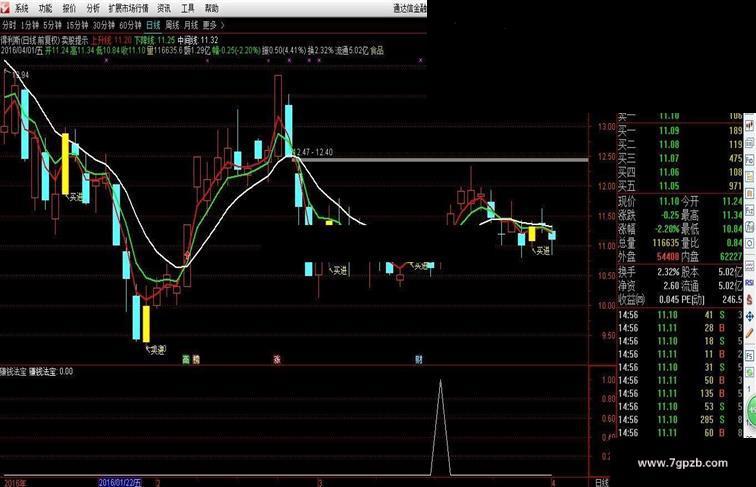756x487 pixels.
Task: Click the 内盘 62227 value
Action: tap(731, 257)
